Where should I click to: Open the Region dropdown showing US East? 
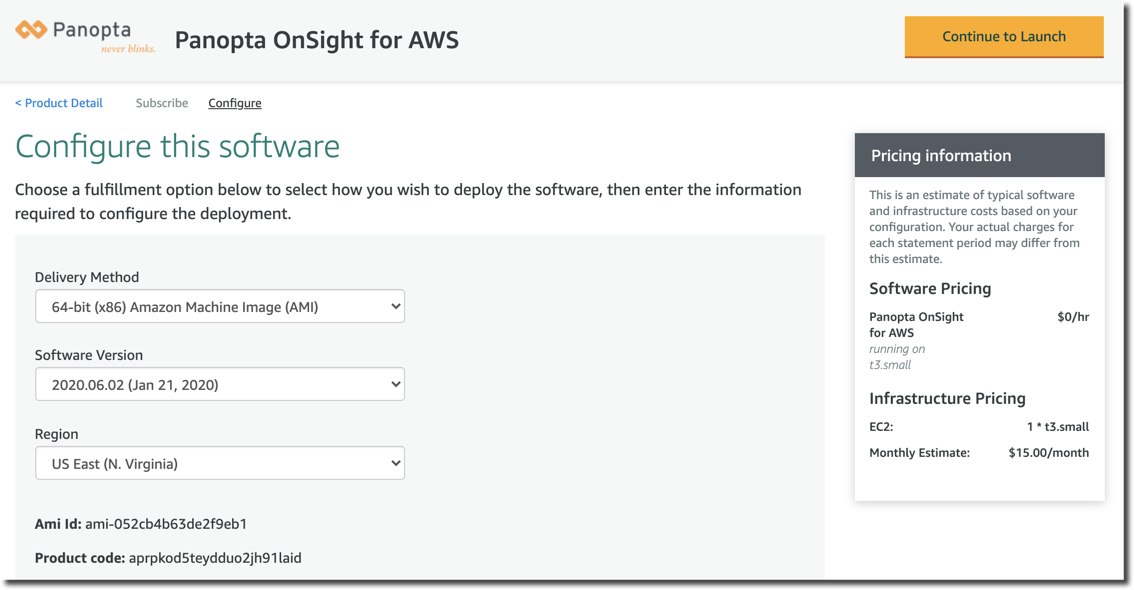220,463
